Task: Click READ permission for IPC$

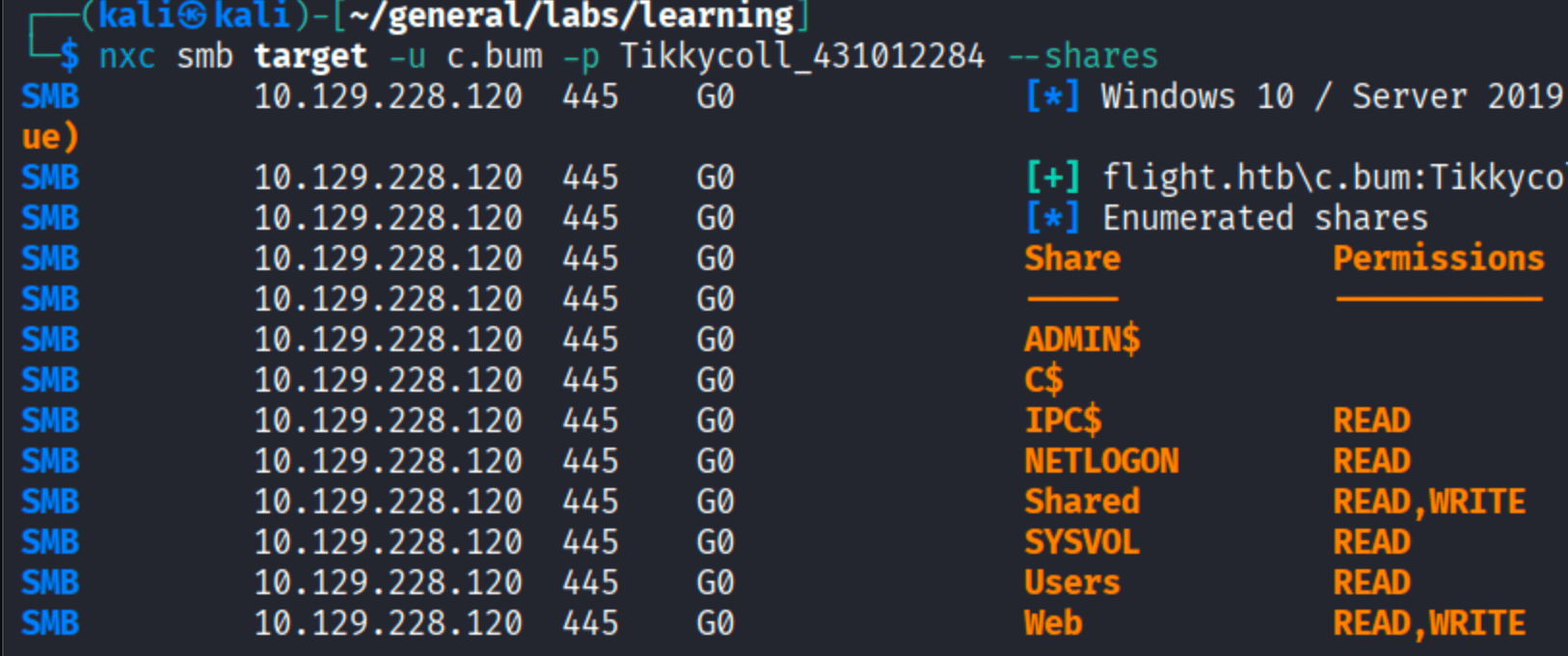Action: (x=1371, y=421)
